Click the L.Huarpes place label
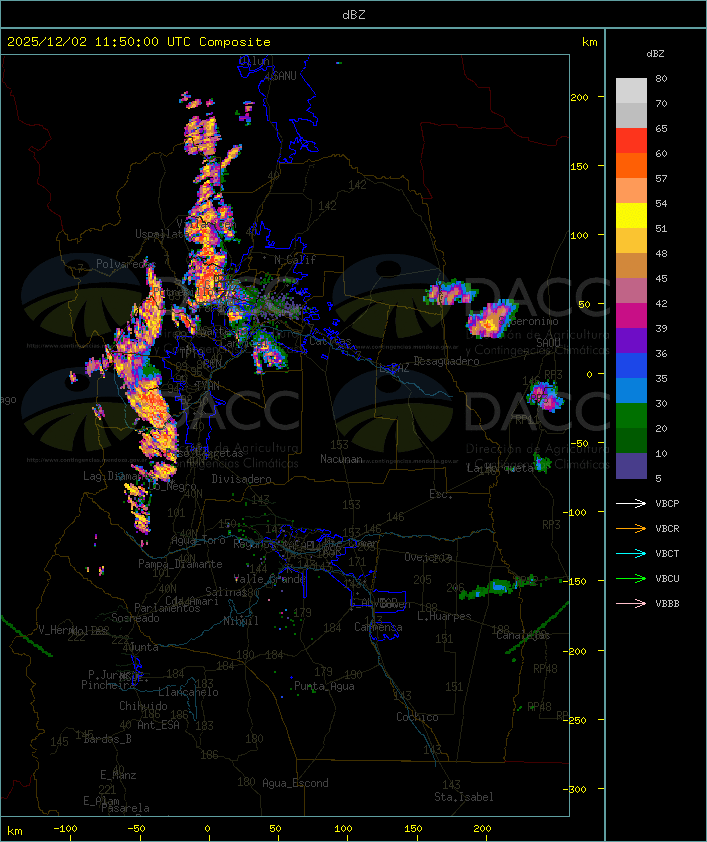This screenshot has width=707, height=842. [444, 616]
